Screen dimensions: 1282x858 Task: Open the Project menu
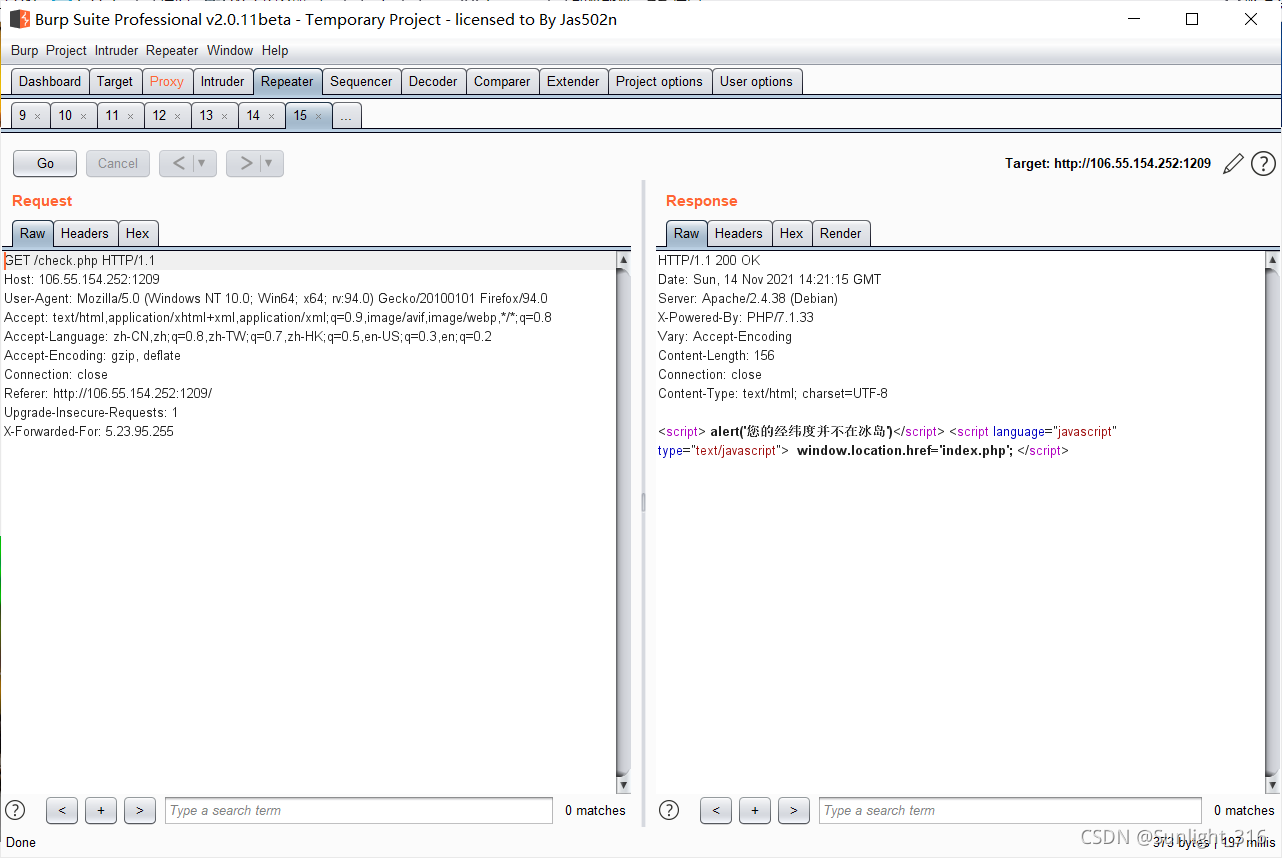[x=66, y=50]
